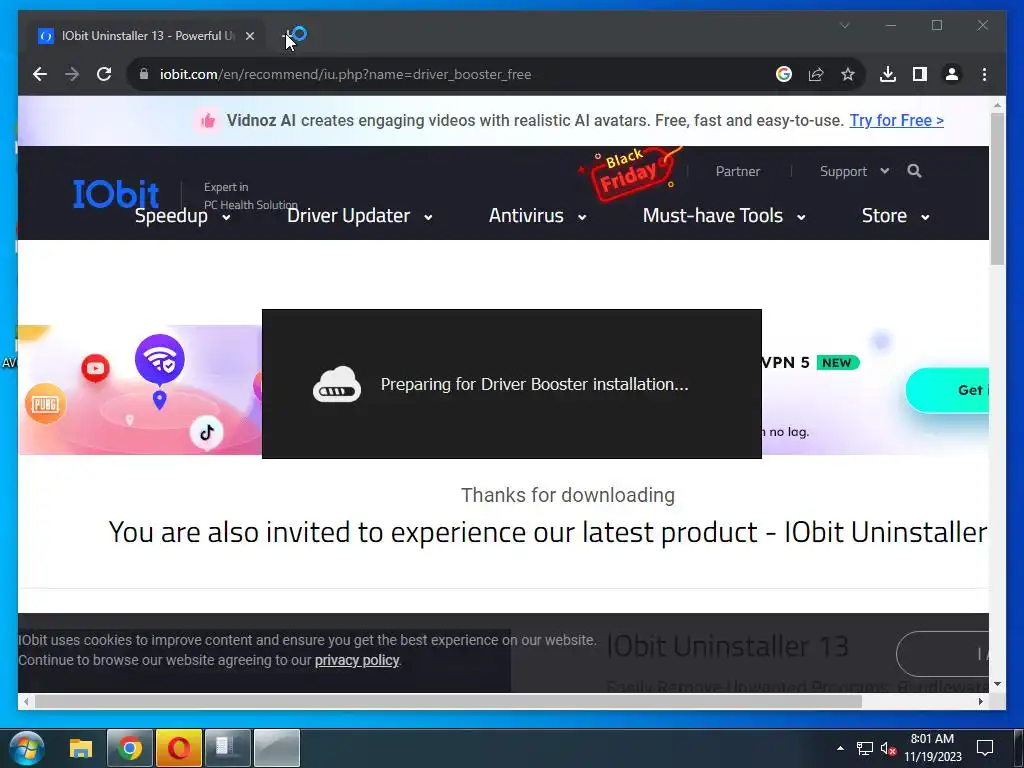
Task: Click the browser forward arrow
Action: tap(72, 74)
